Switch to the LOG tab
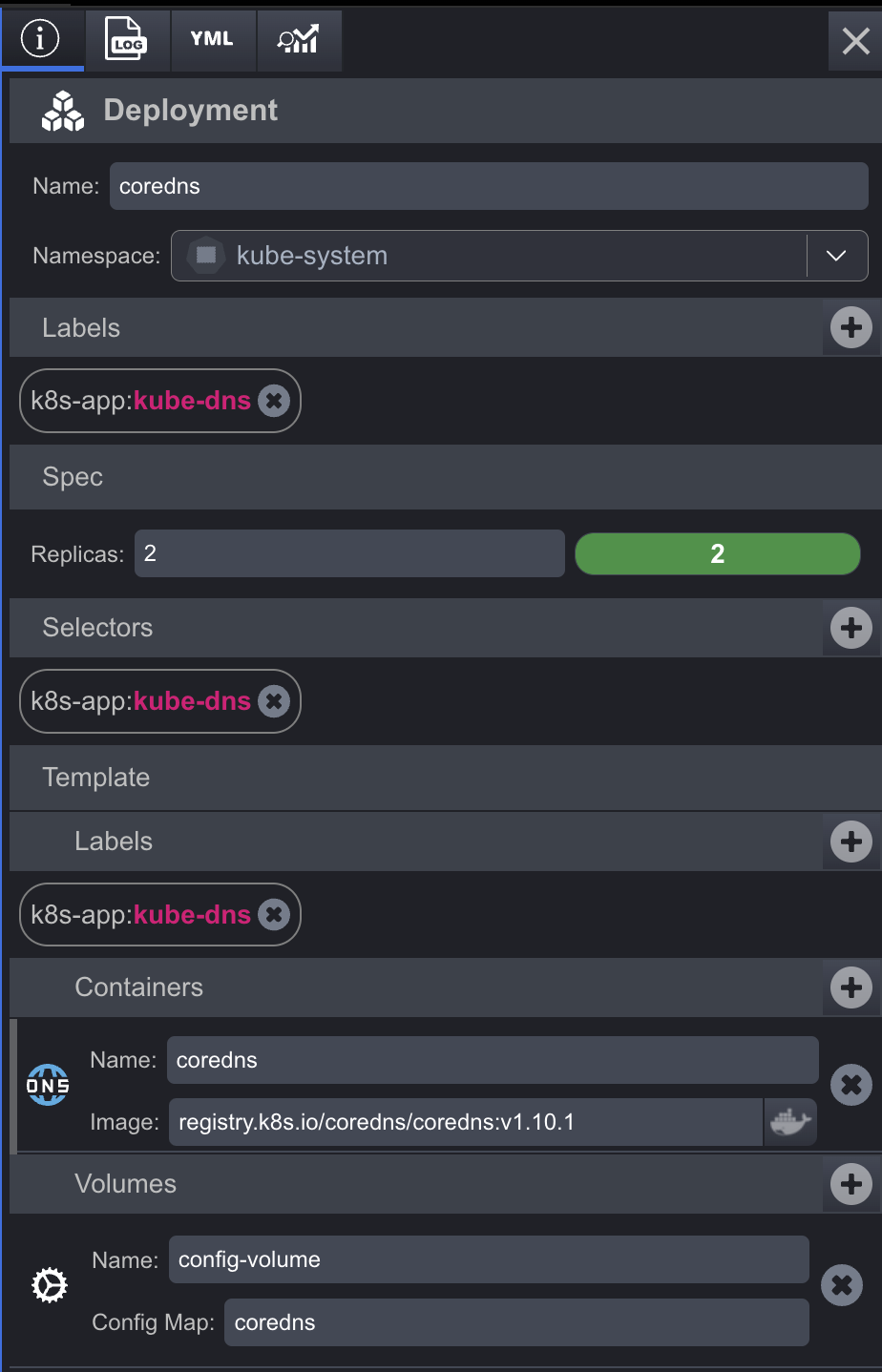882x1372 pixels. [127, 40]
